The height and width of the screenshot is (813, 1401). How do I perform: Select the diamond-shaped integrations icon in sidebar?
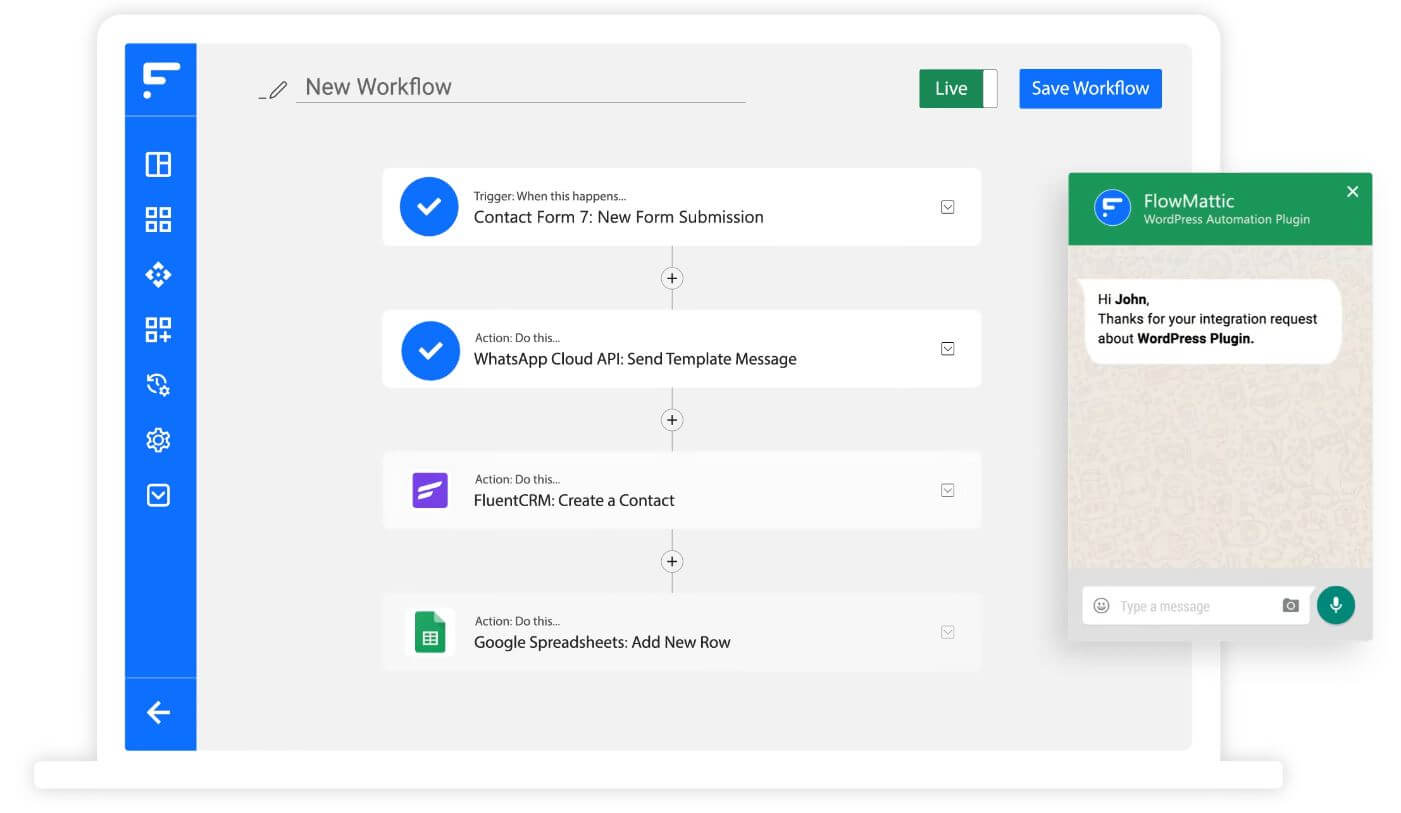point(158,274)
